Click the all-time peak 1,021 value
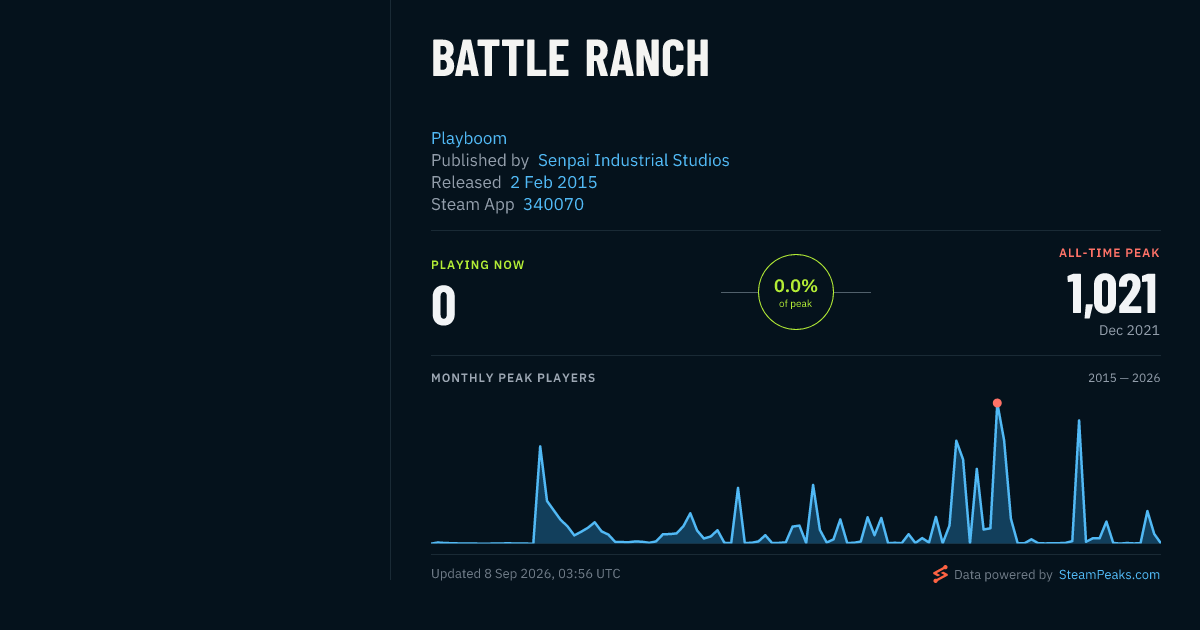The width and height of the screenshot is (1200, 630). pos(1113,295)
